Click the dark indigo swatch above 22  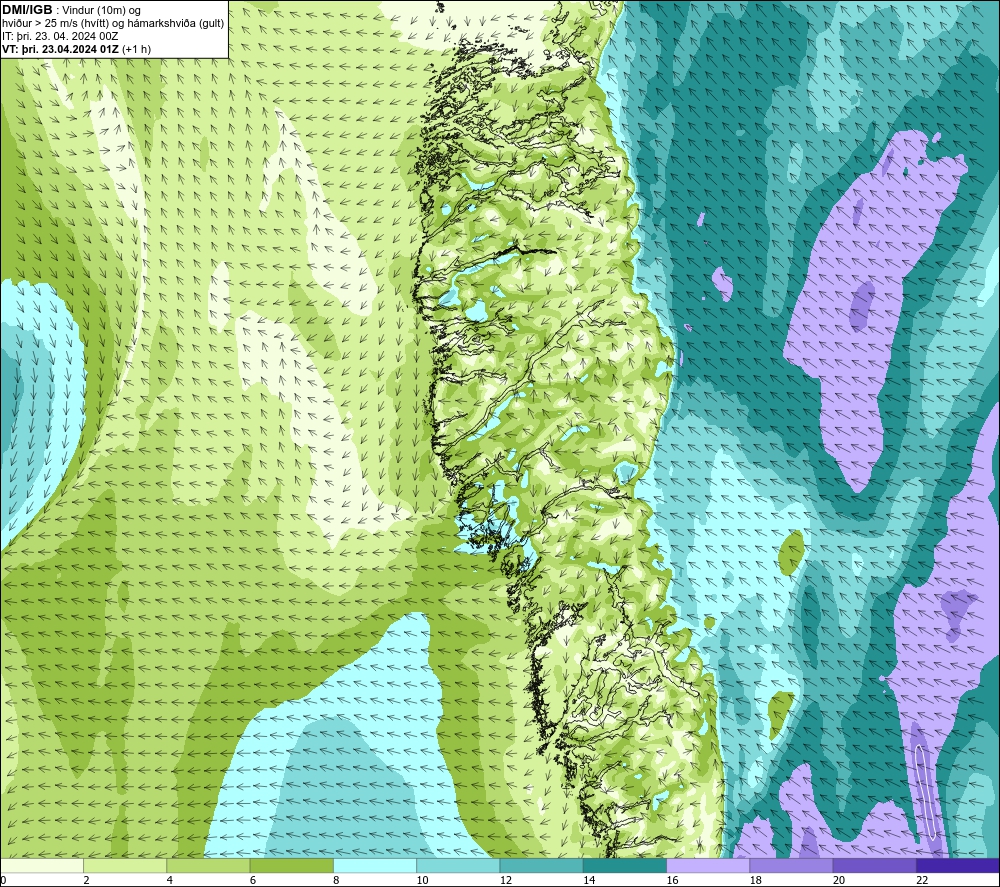tap(958, 865)
